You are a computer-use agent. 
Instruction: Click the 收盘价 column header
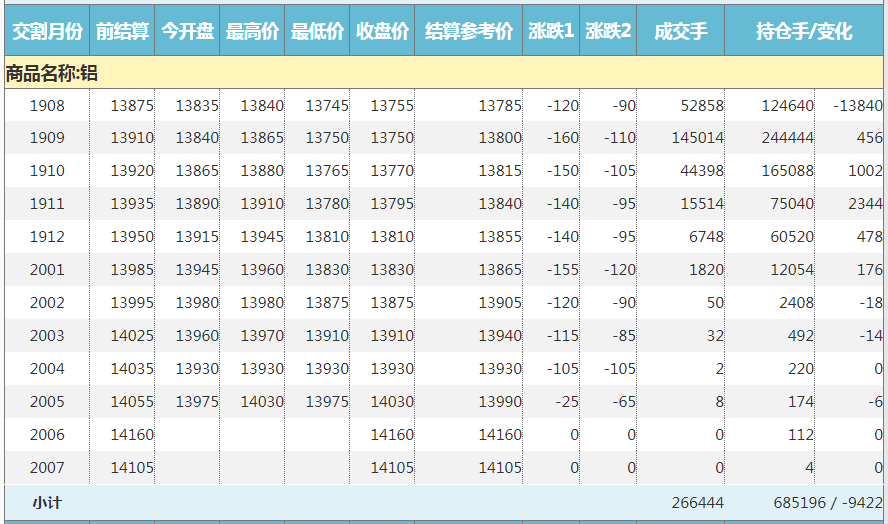tap(382, 32)
